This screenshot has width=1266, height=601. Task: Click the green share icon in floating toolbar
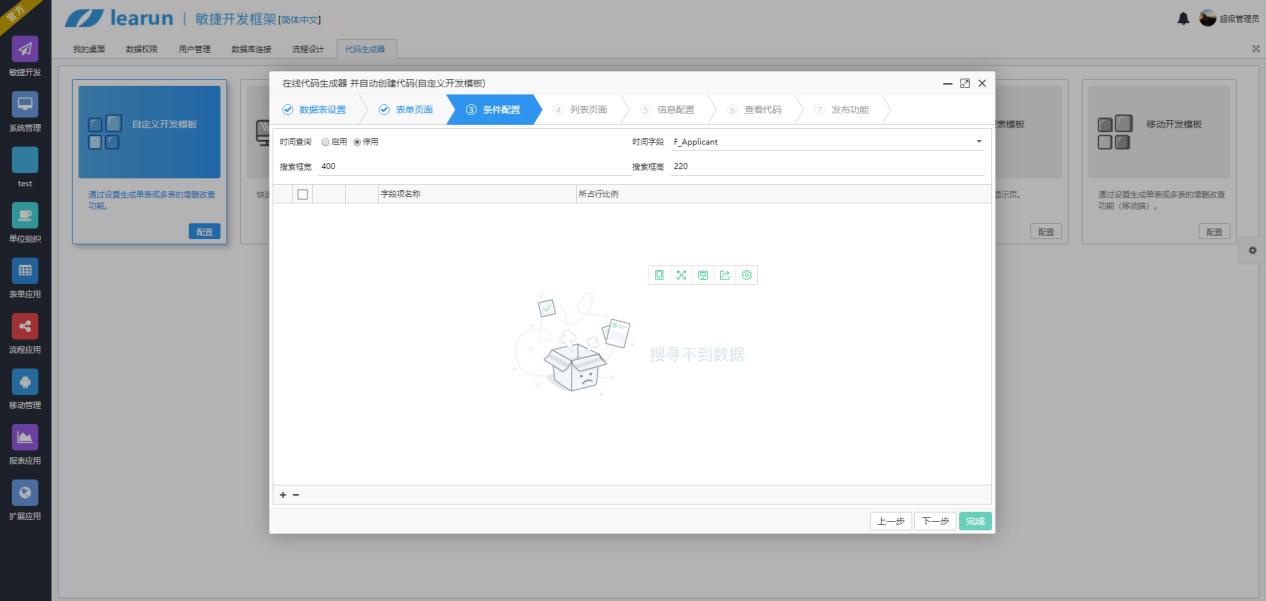pos(725,275)
